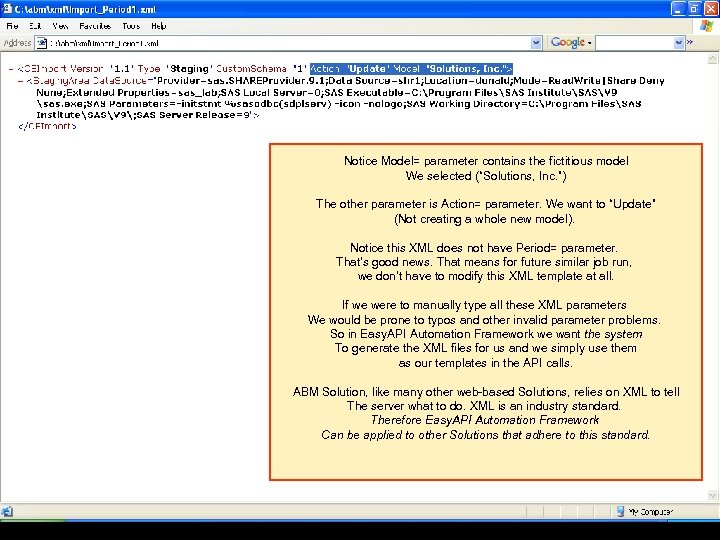The height and width of the screenshot is (540, 720).
Task: Open the Tools menu
Action: [131, 26]
